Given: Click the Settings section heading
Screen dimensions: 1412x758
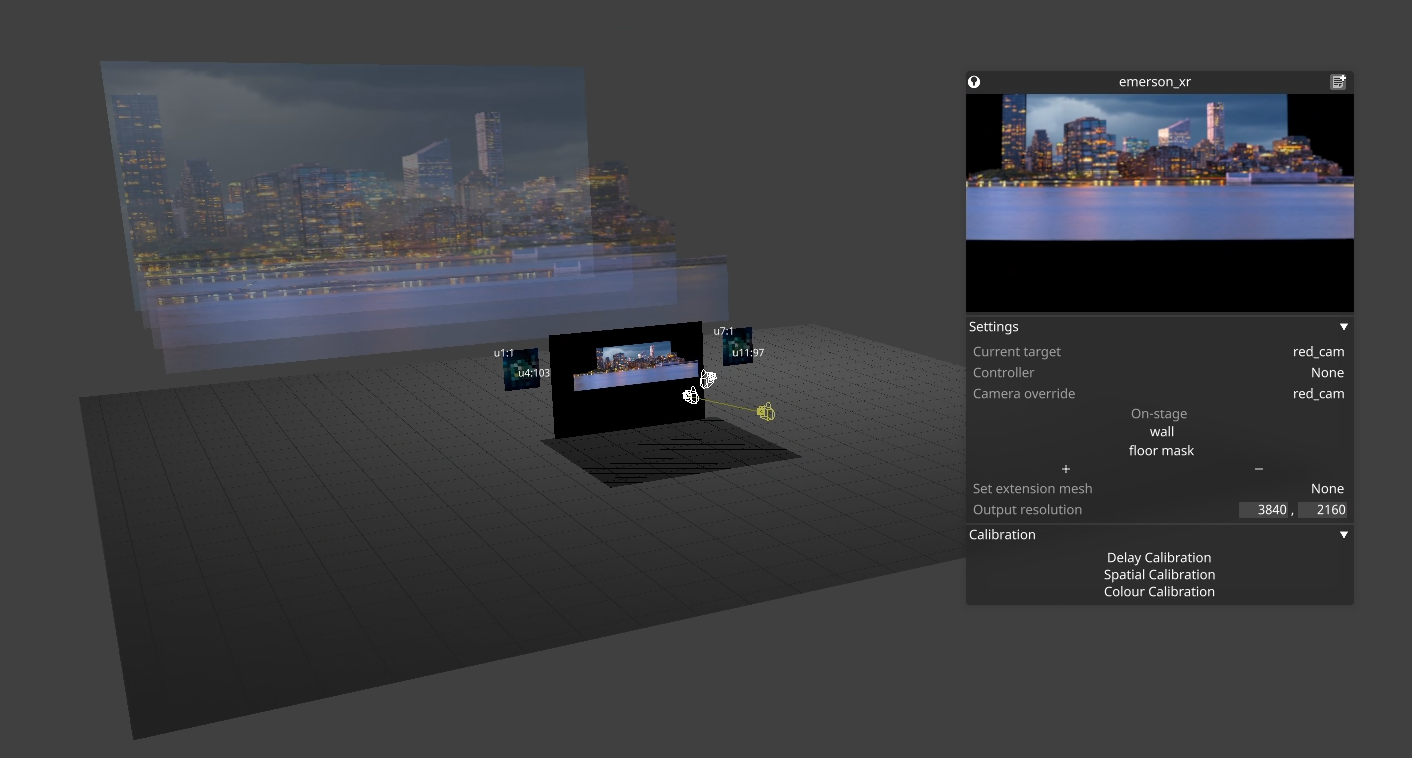Looking at the screenshot, I should pyautogui.click(x=993, y=327).
